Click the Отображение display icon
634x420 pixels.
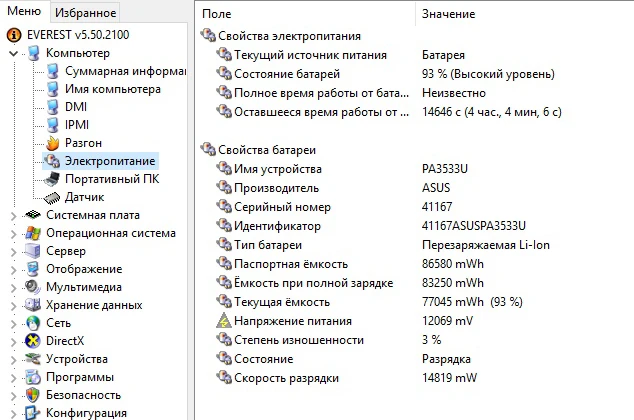click(x=33, y=269)
